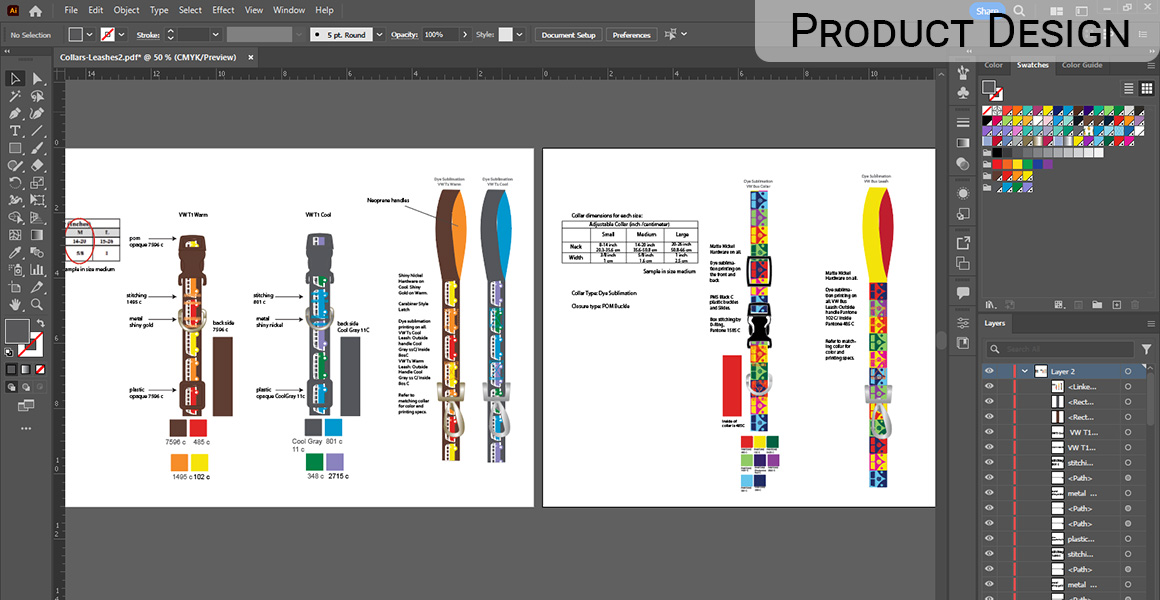Hide Layer 2 using eye icon

click(989, 371)
